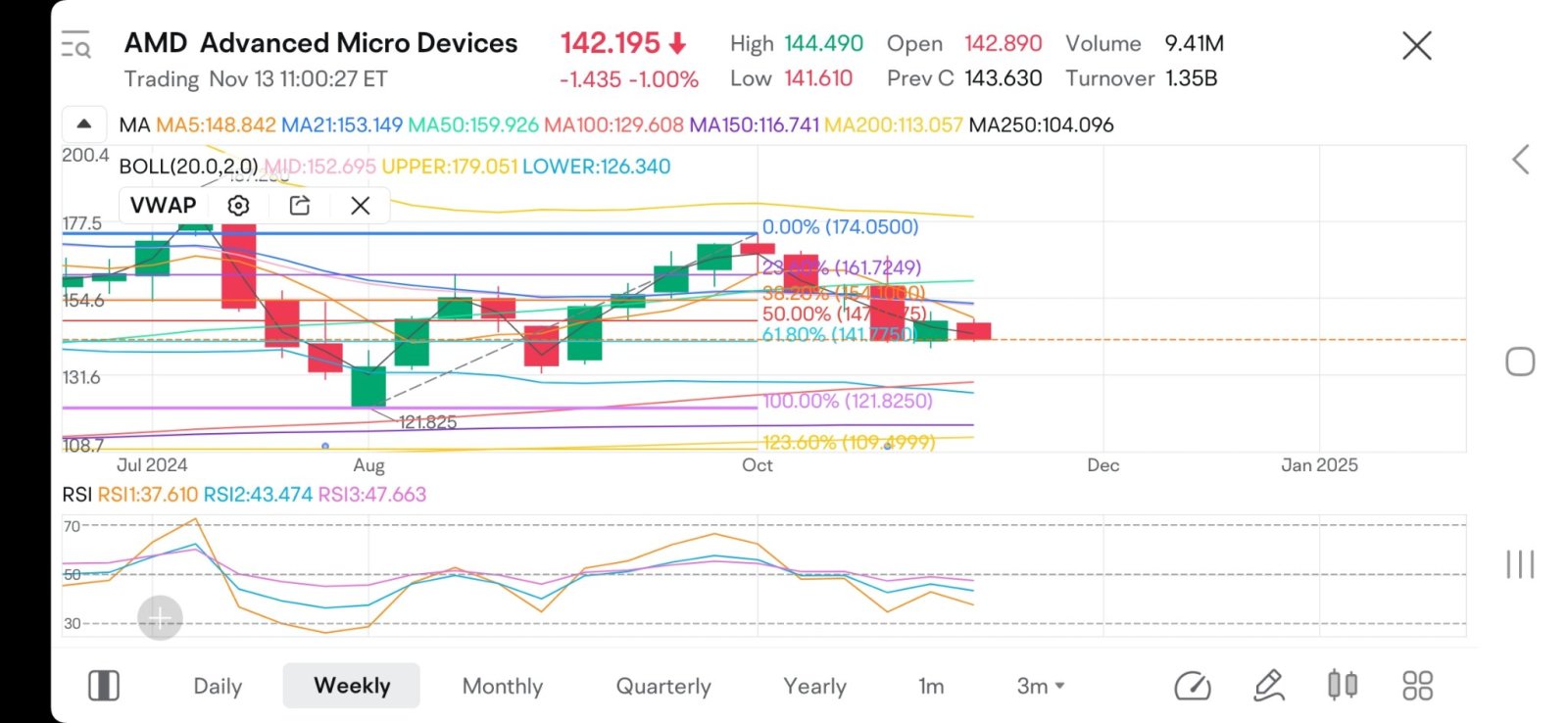Click the RSI2:43.474 value

click(x=259, y=495)
